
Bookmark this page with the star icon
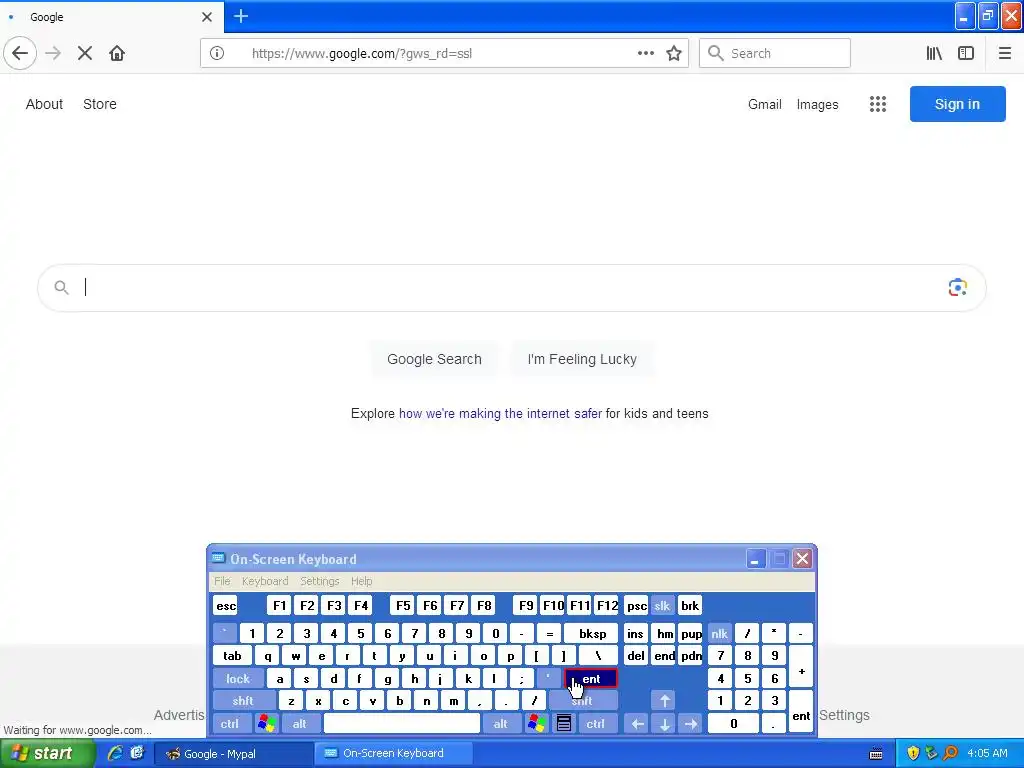point(674,53)
